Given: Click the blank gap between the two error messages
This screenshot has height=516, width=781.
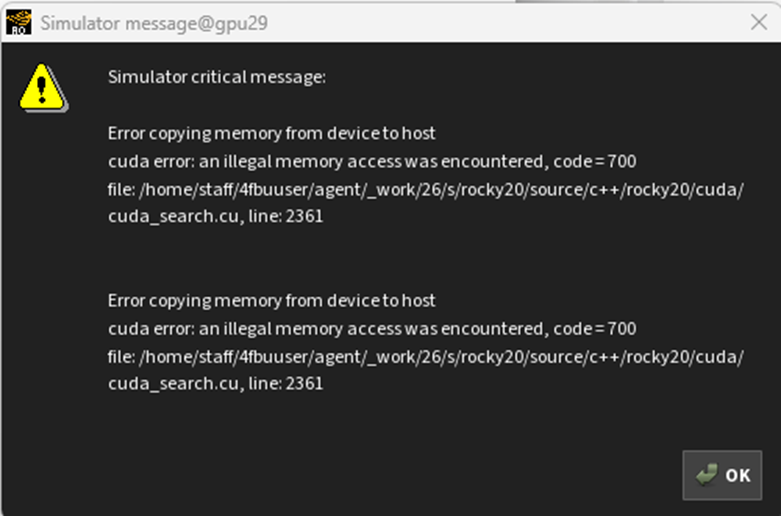Looking at the screenshot, I should tap(426, 259).
